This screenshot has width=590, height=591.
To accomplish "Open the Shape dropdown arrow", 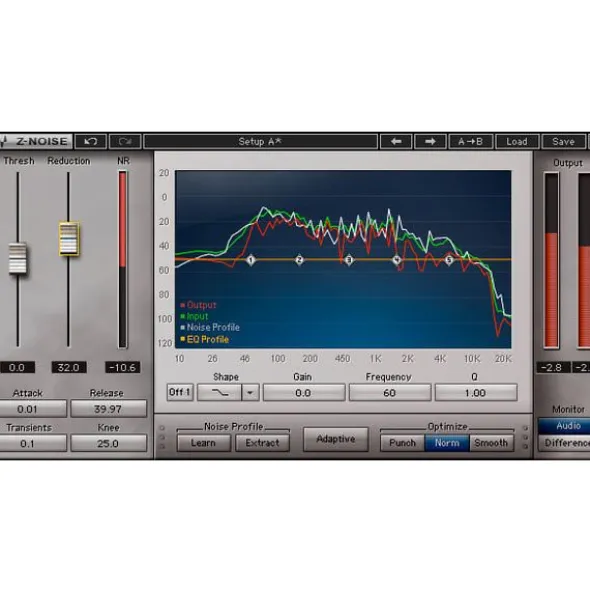I will 250,393.
